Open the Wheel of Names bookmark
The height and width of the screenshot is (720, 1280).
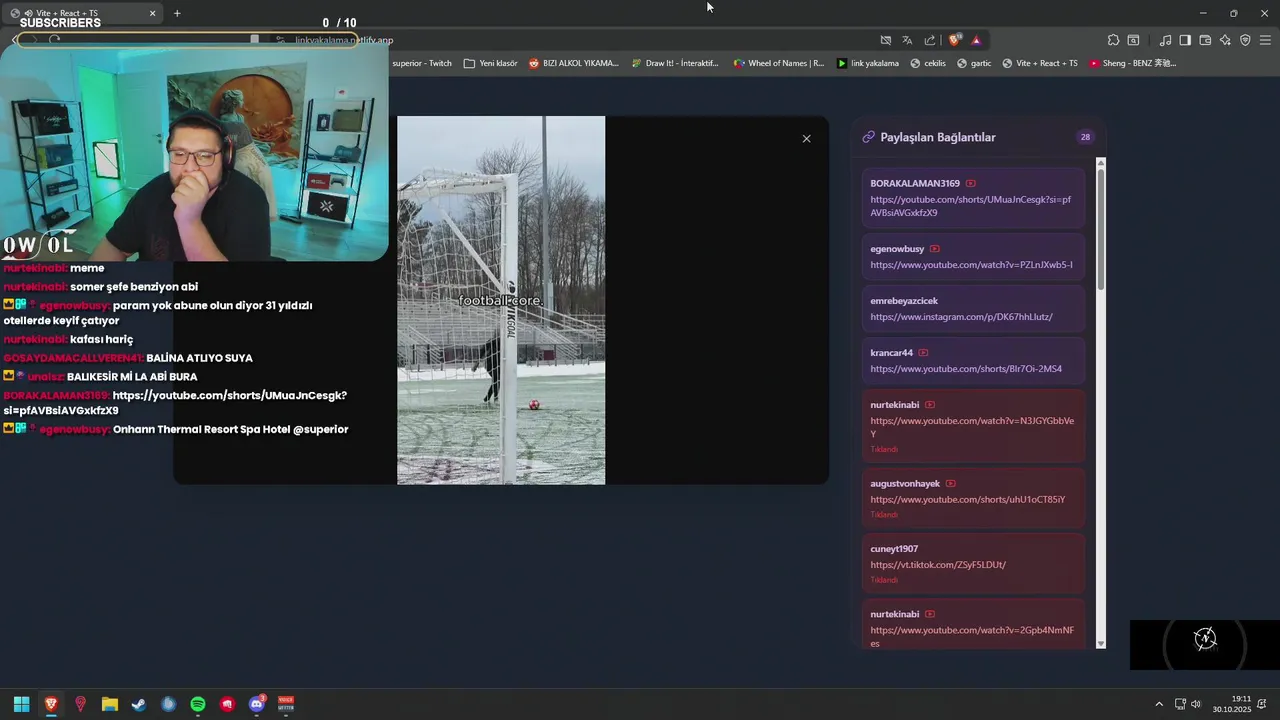click(779, 63)
